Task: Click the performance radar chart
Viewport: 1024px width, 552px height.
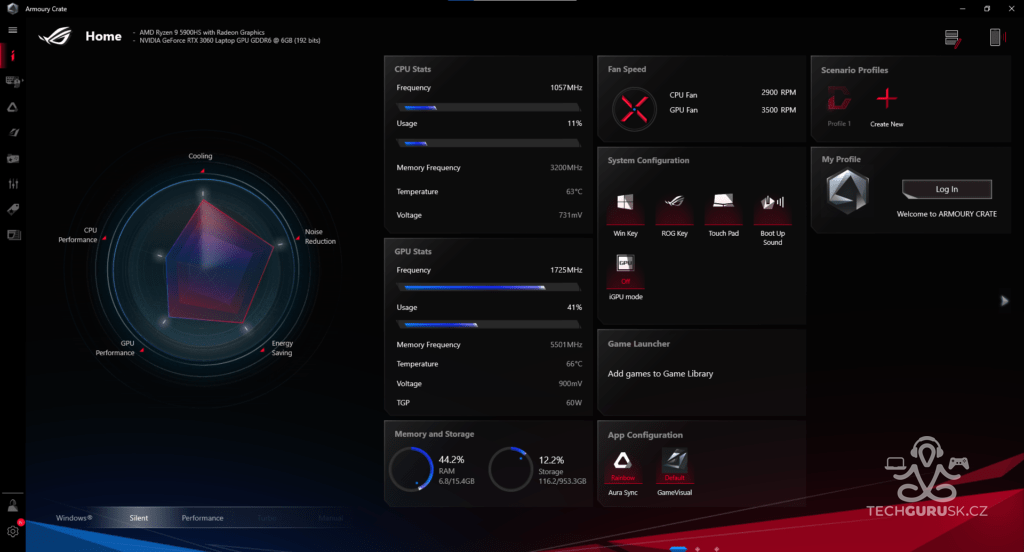Action: tap(204, 268)
